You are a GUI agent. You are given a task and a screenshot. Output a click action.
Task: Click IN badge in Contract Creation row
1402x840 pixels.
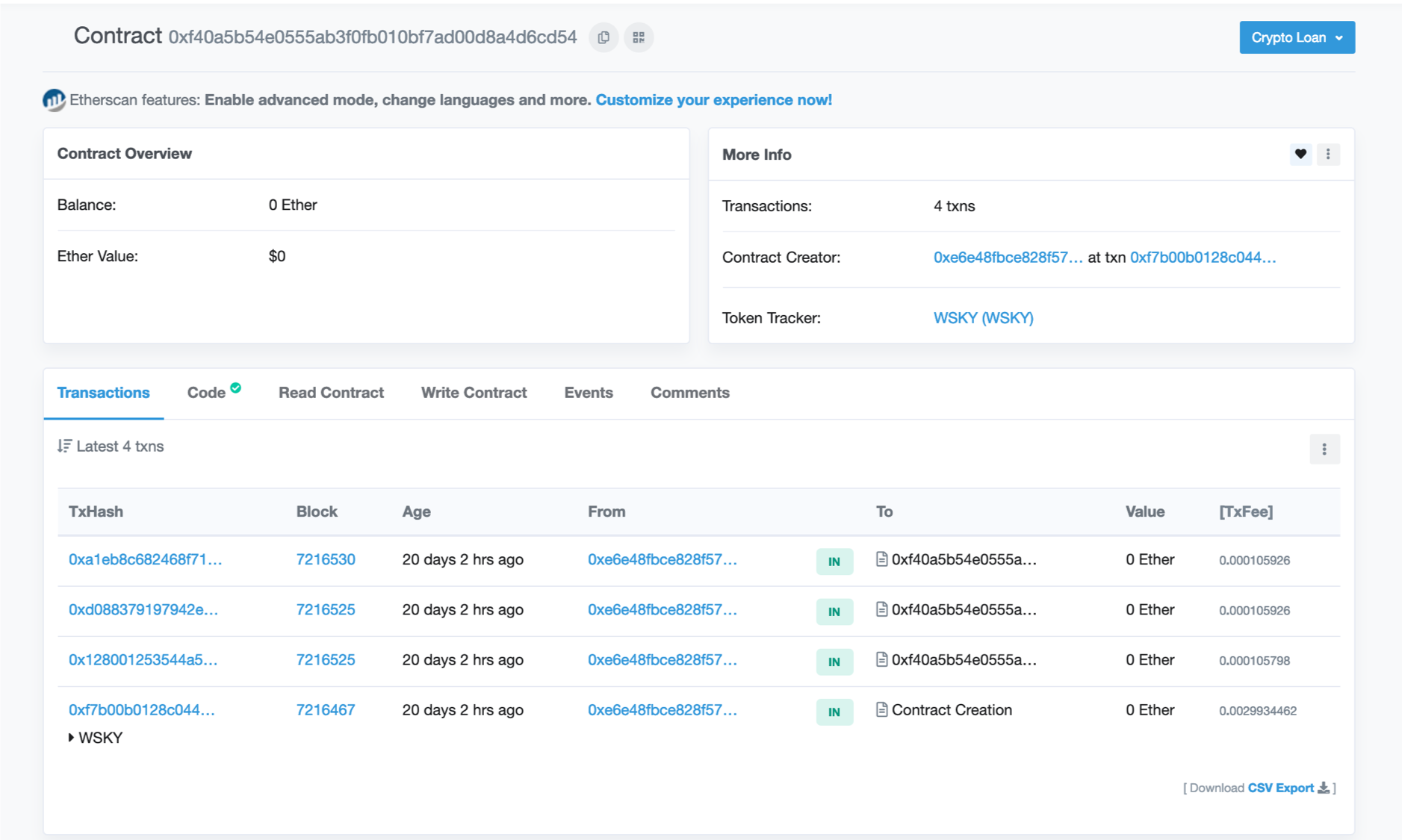[834, 711]
